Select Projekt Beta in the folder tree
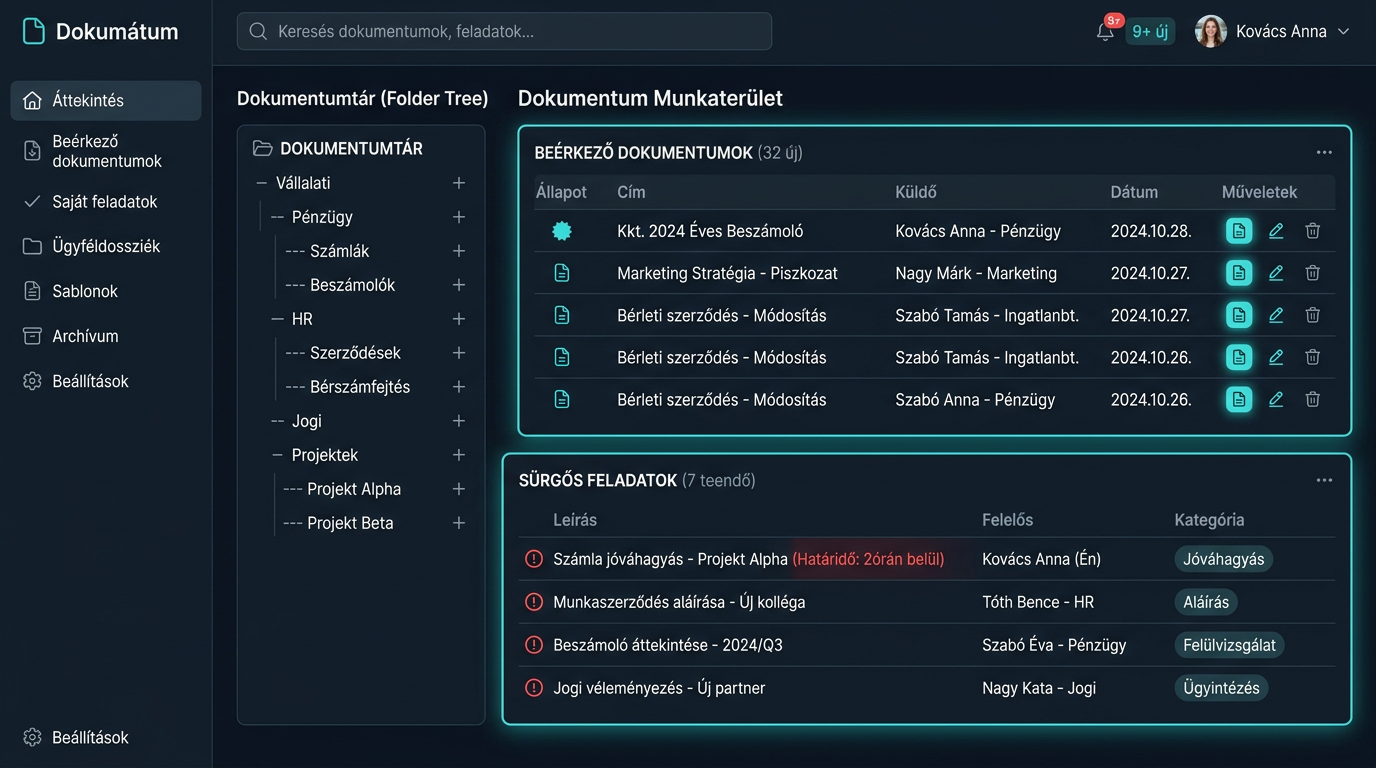 coord(350,523)
